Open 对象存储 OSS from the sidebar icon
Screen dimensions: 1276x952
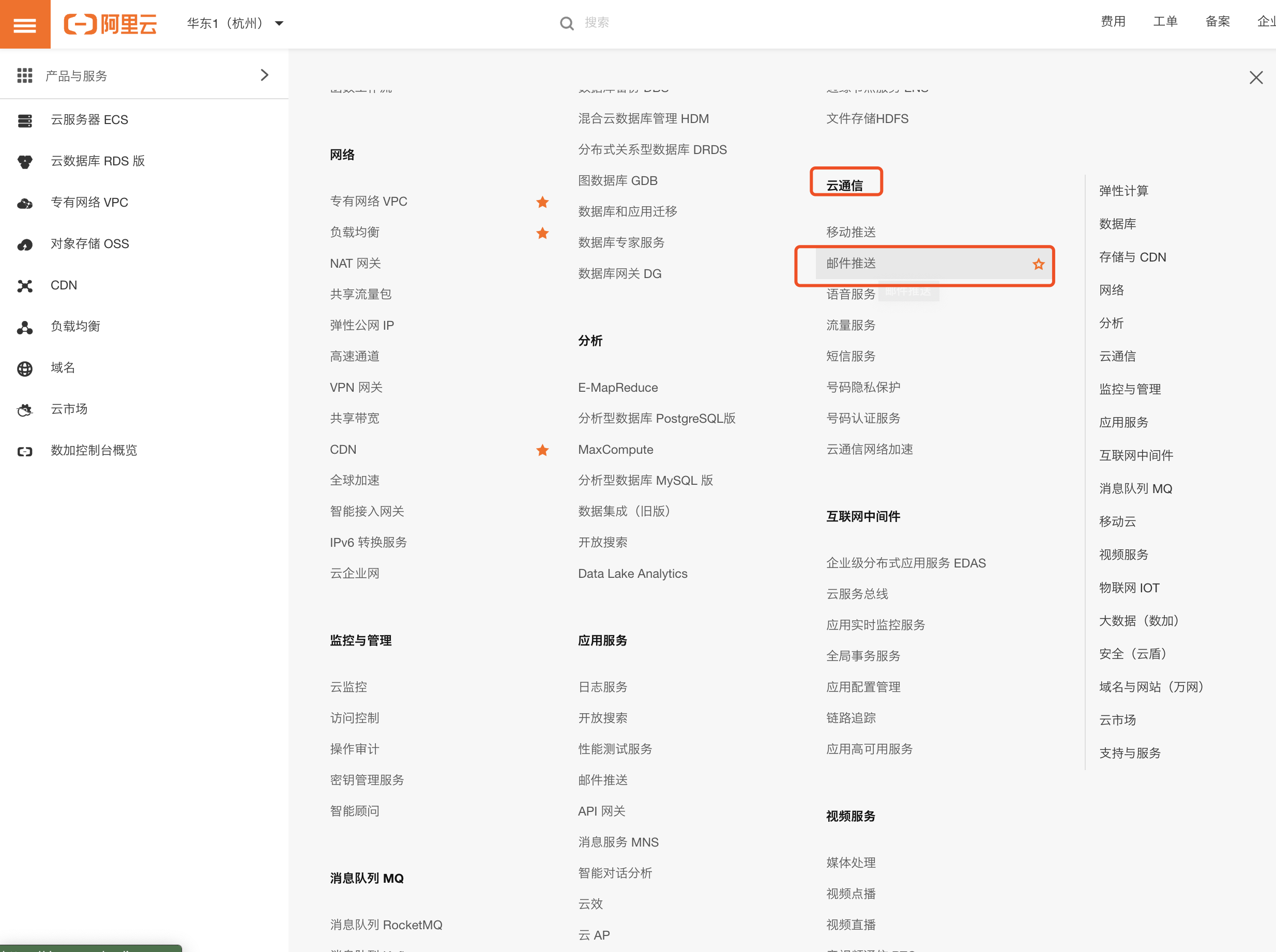25,244
